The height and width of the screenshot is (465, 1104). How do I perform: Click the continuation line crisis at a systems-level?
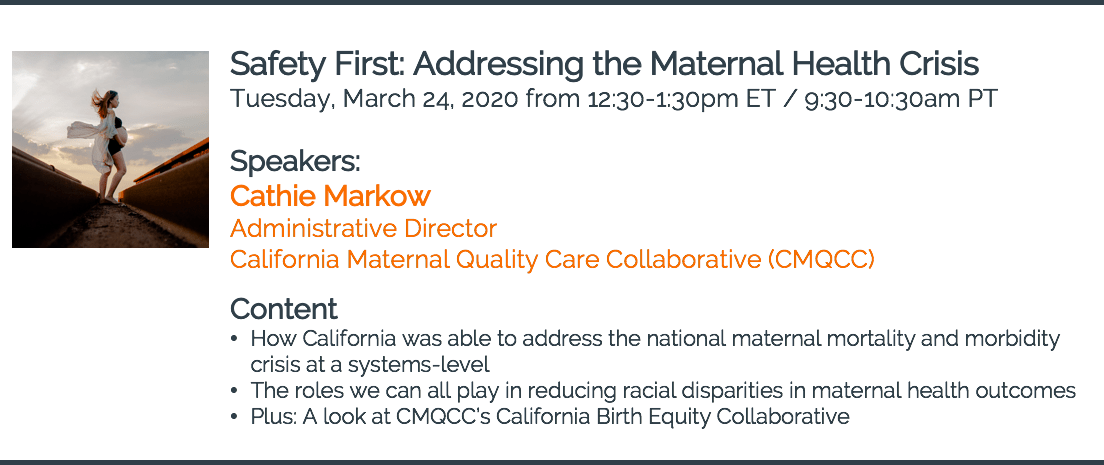[x=370, y=365]
